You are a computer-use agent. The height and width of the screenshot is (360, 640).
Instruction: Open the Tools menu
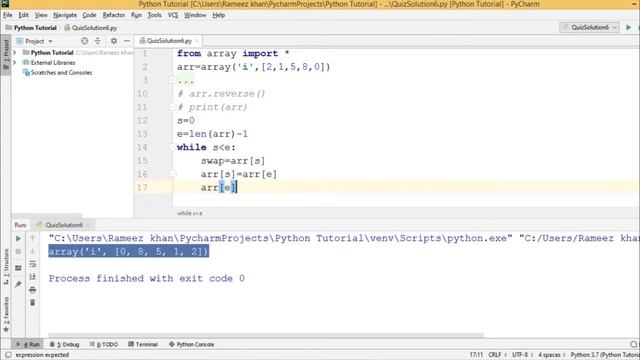click(154, 15)
